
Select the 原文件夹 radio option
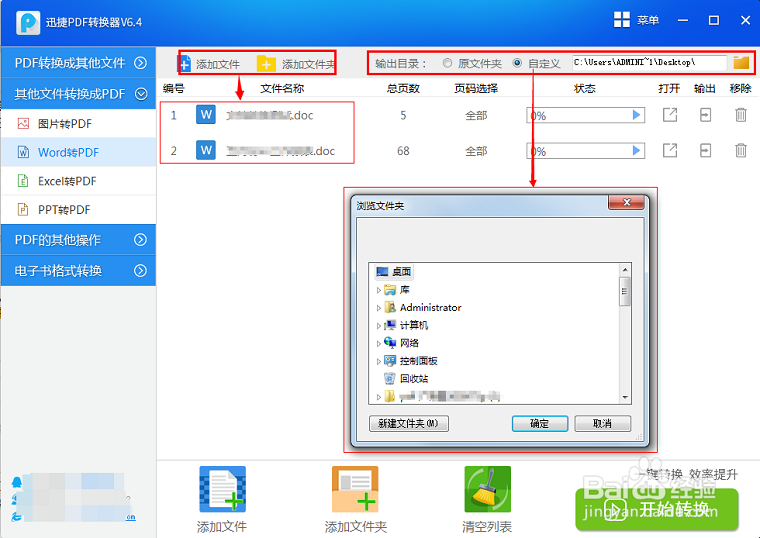(447, 63)
